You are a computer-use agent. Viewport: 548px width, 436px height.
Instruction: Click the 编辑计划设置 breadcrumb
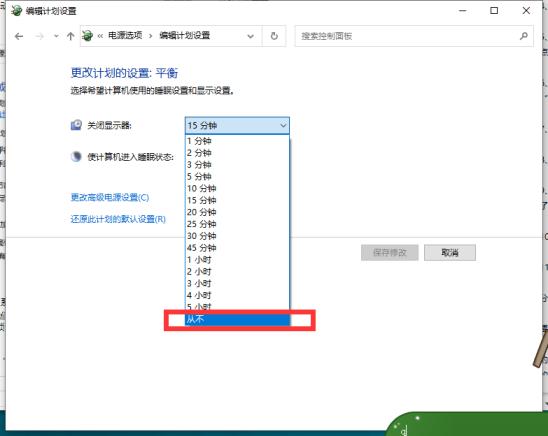click(x=185, y=36)
